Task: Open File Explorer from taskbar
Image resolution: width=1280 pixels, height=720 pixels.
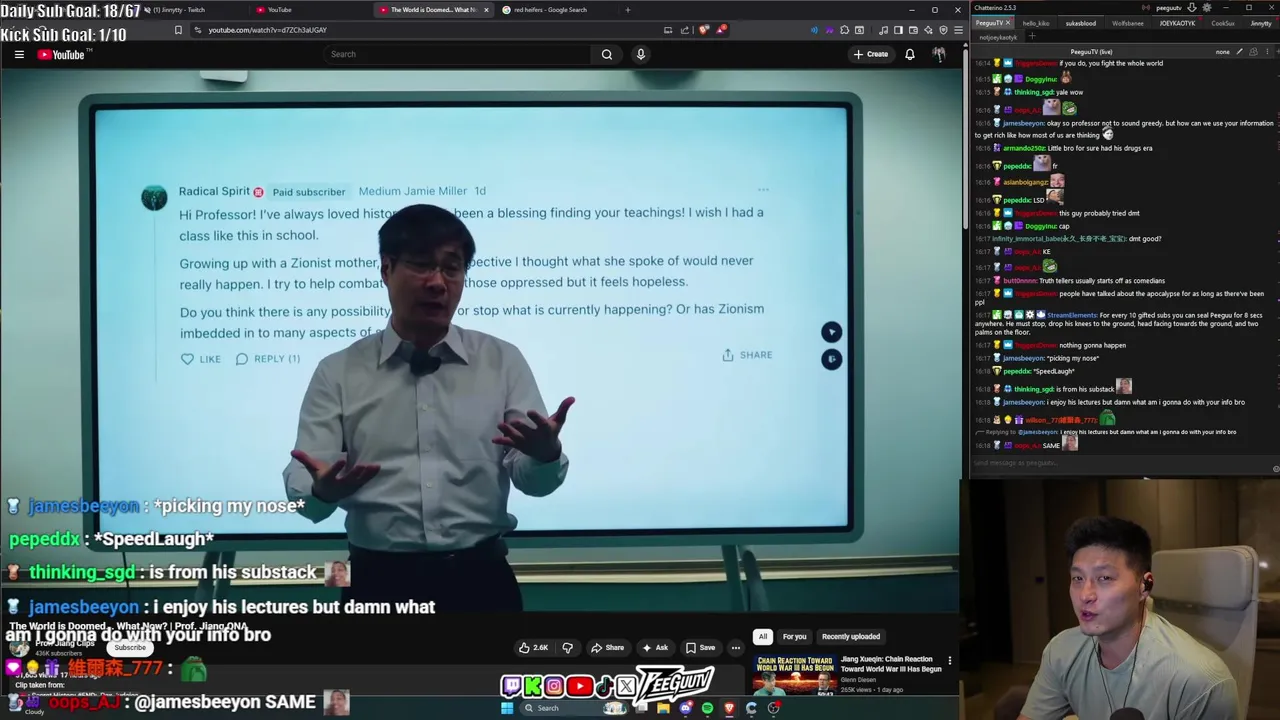Action: click(x=663, y=708)
